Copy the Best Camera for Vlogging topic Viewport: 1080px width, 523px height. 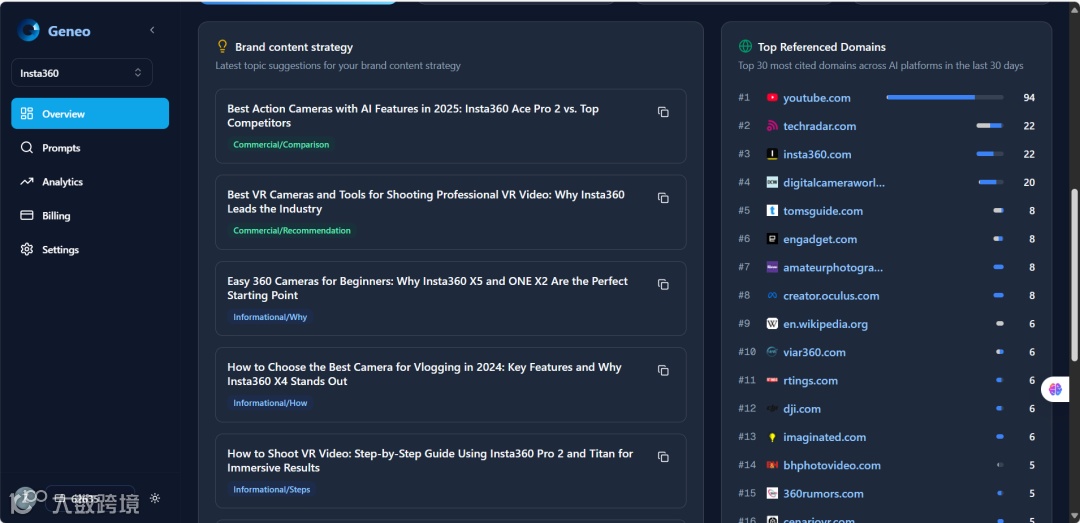pos(663,370)
